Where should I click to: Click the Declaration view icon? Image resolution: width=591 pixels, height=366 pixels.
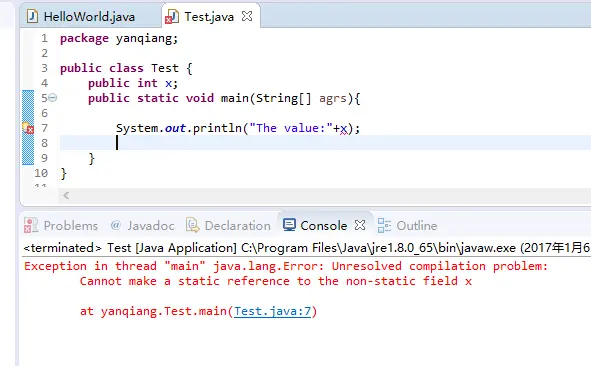193,225
